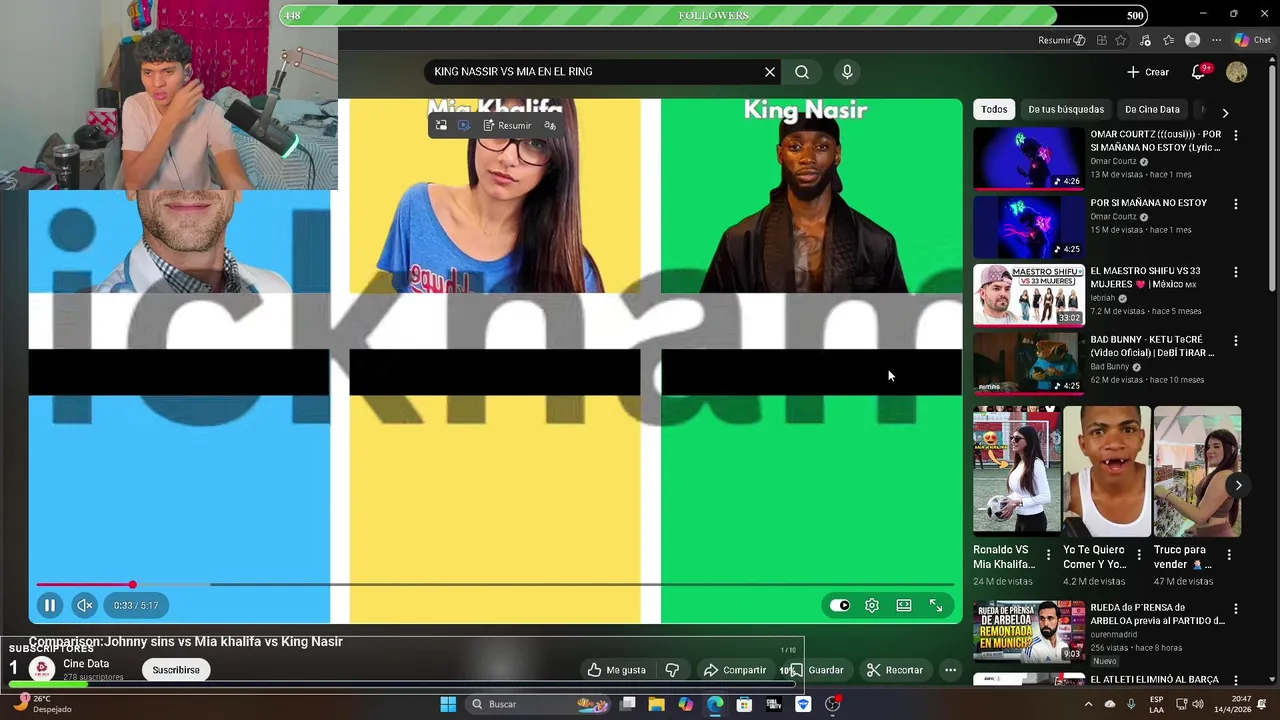The image size is (1280, 720).
Task: Toggle the autoplay switch in the player
Action: [840, 605]
